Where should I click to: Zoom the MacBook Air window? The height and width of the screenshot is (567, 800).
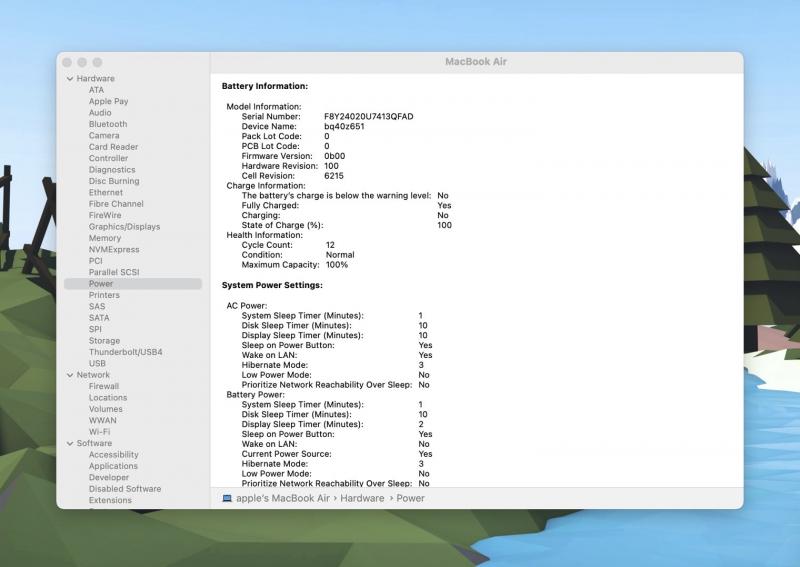[x=97, y=62]
